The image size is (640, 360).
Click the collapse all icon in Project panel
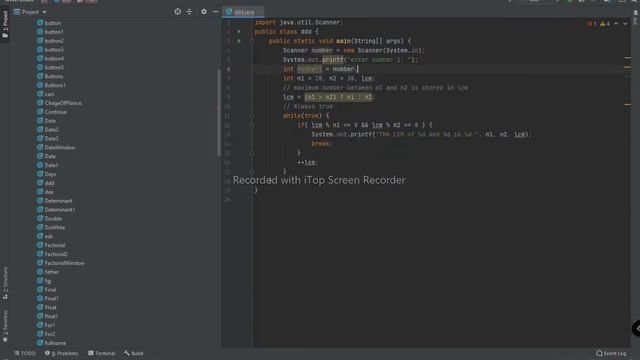[189, 12]
